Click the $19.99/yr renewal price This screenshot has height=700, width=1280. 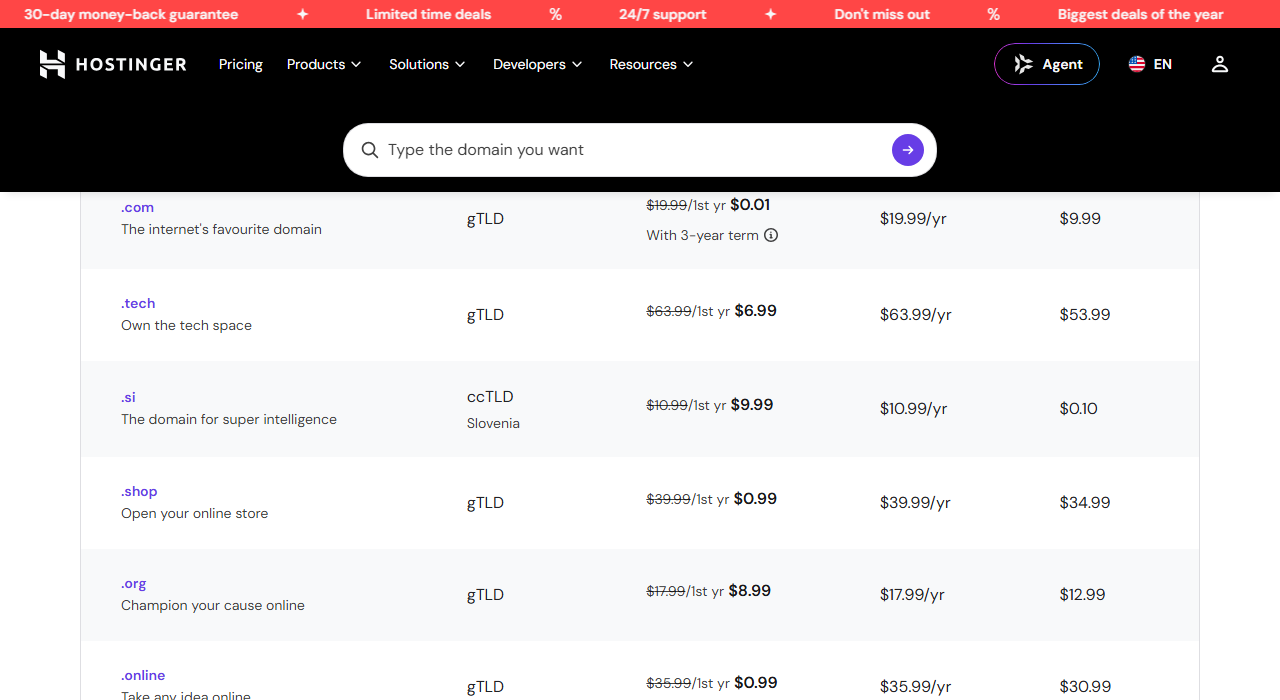point(913,218)
